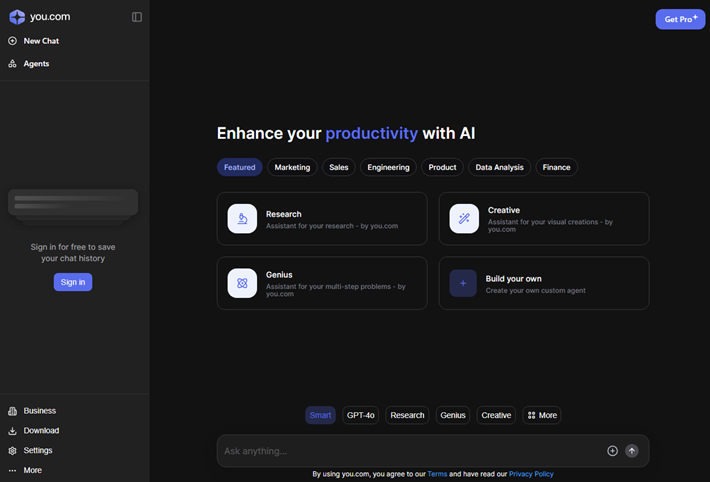The width and height of the screenshot is (710, 482).
Task: Click the you.com wordmark text
Action: (x=50, y=17)
